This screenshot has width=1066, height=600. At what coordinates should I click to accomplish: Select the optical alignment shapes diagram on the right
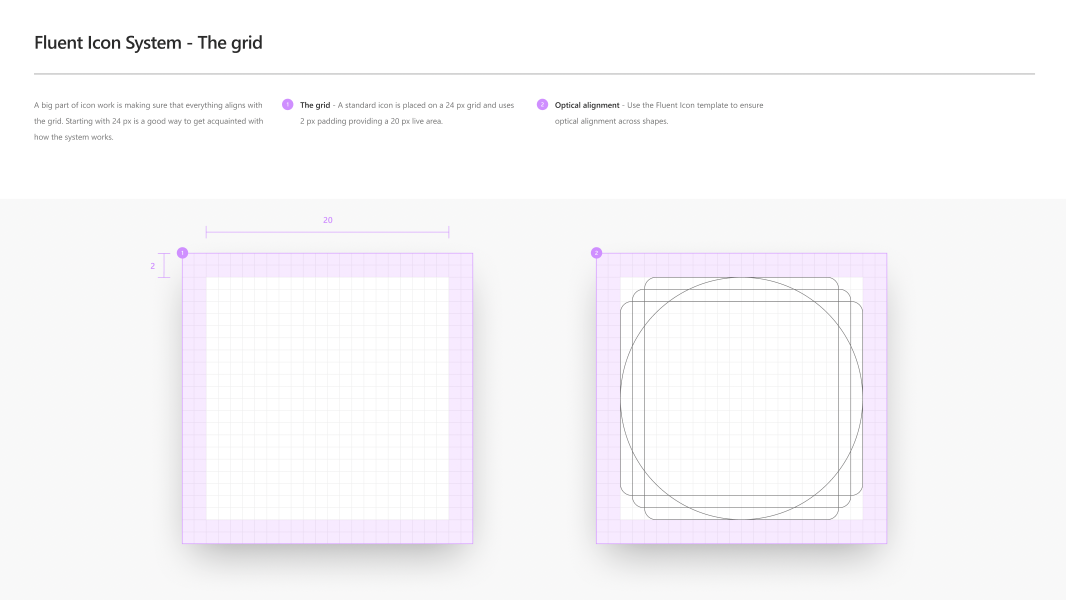pos(741,398)
